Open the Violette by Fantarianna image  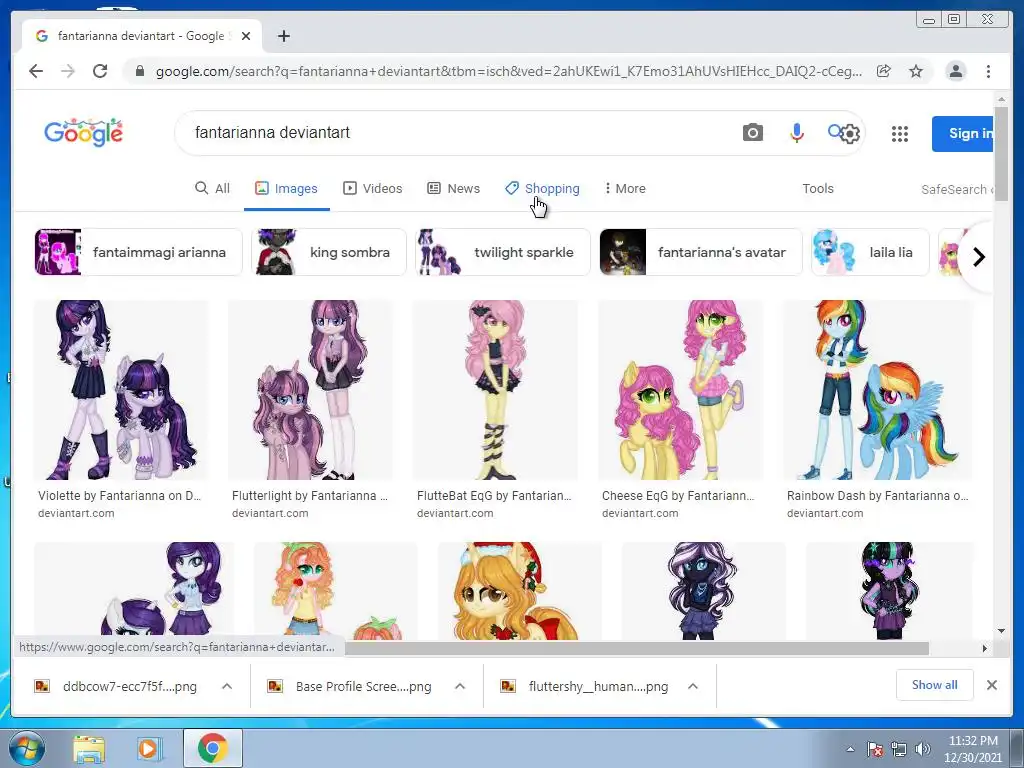tap(120, 390)
